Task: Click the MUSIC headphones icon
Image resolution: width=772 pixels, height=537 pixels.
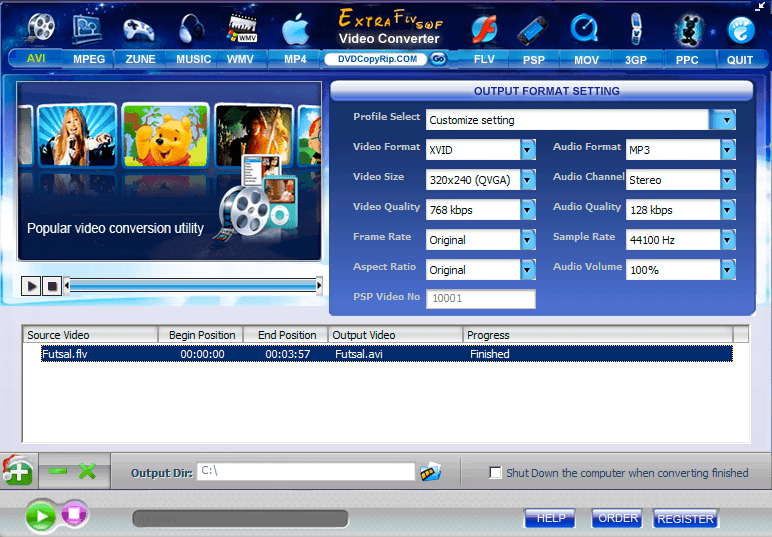Action: (x=192, y=29)
